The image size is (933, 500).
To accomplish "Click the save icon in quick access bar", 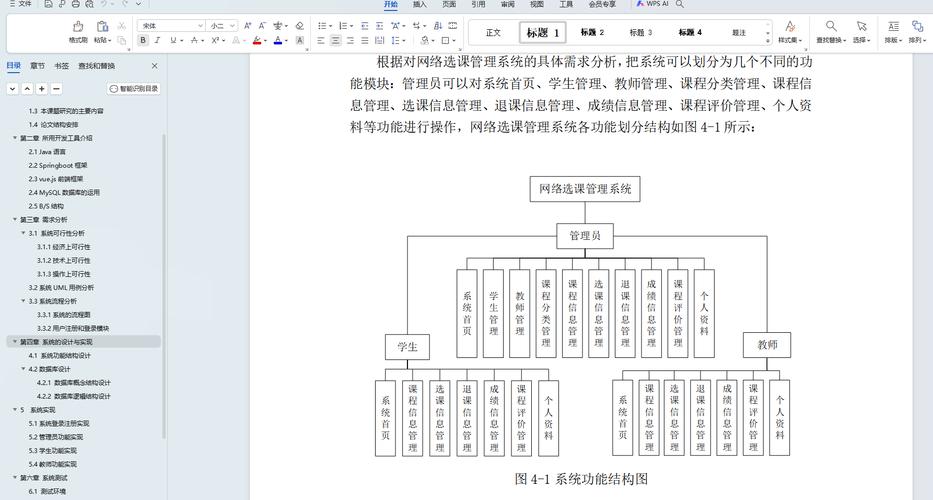I will (x=48, y=4).
